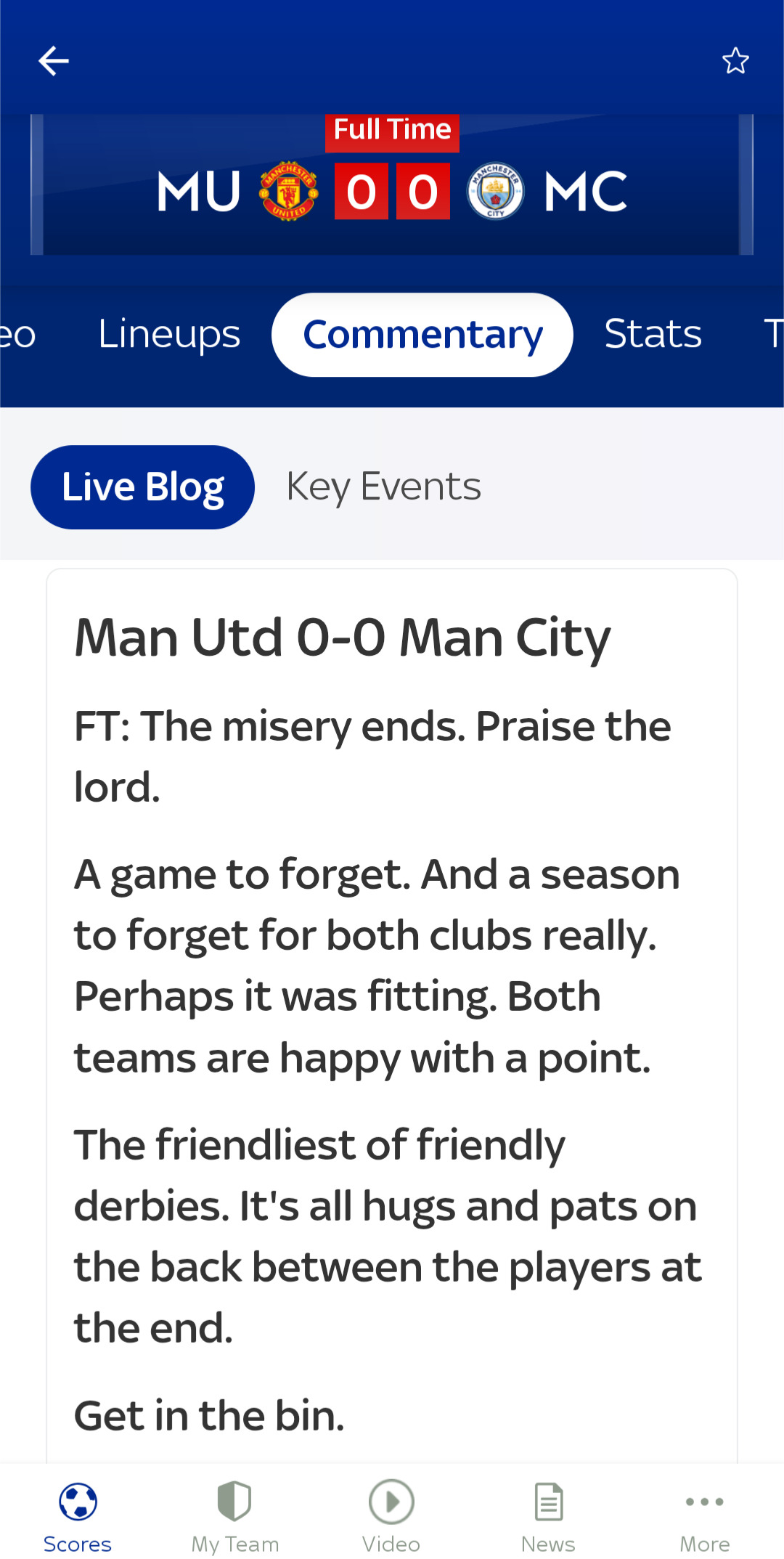The height and width of the screenshot is (1559, 784).
Task: Open the My Team shield icon
Action: click(x=234, y=1501)
